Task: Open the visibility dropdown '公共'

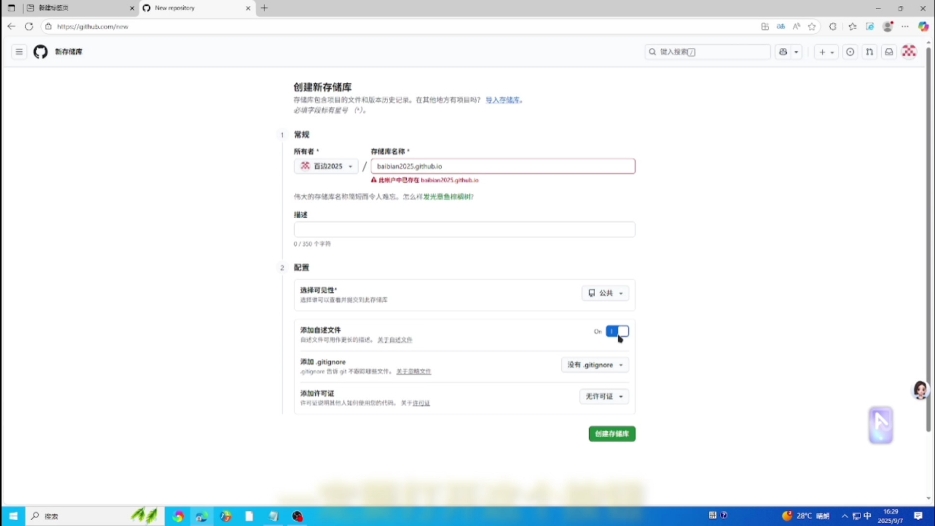Action: (x=605, y=293)
